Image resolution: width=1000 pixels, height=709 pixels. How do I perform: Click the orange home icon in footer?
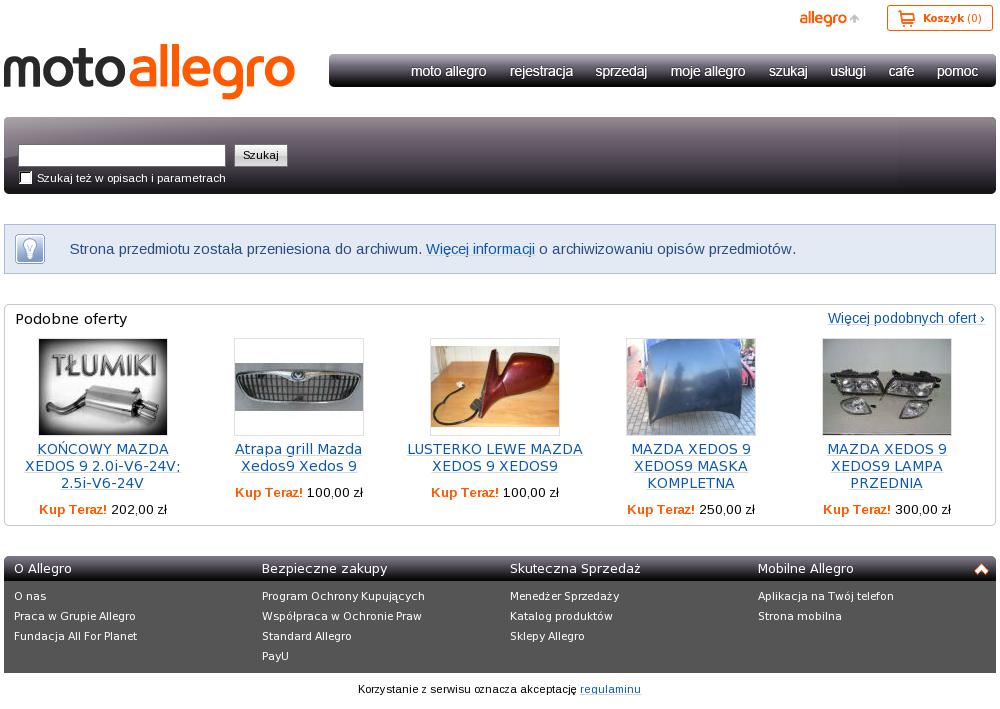click(x=981, y=569)
